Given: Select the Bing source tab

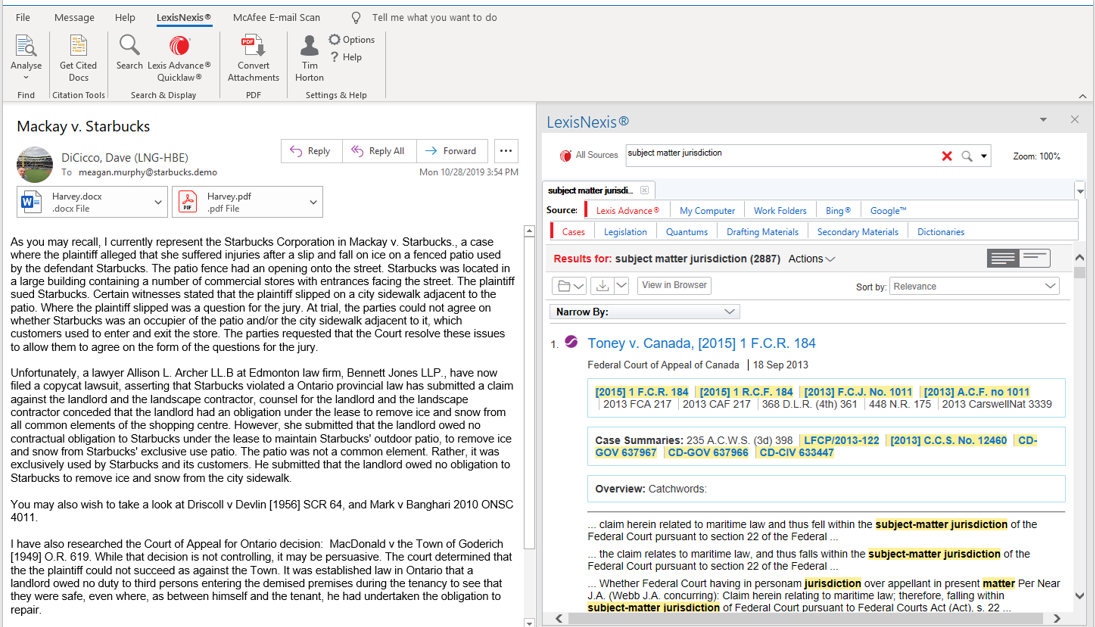Looking at the screenshot, I should pyautogui.click(x=838, y=211).
